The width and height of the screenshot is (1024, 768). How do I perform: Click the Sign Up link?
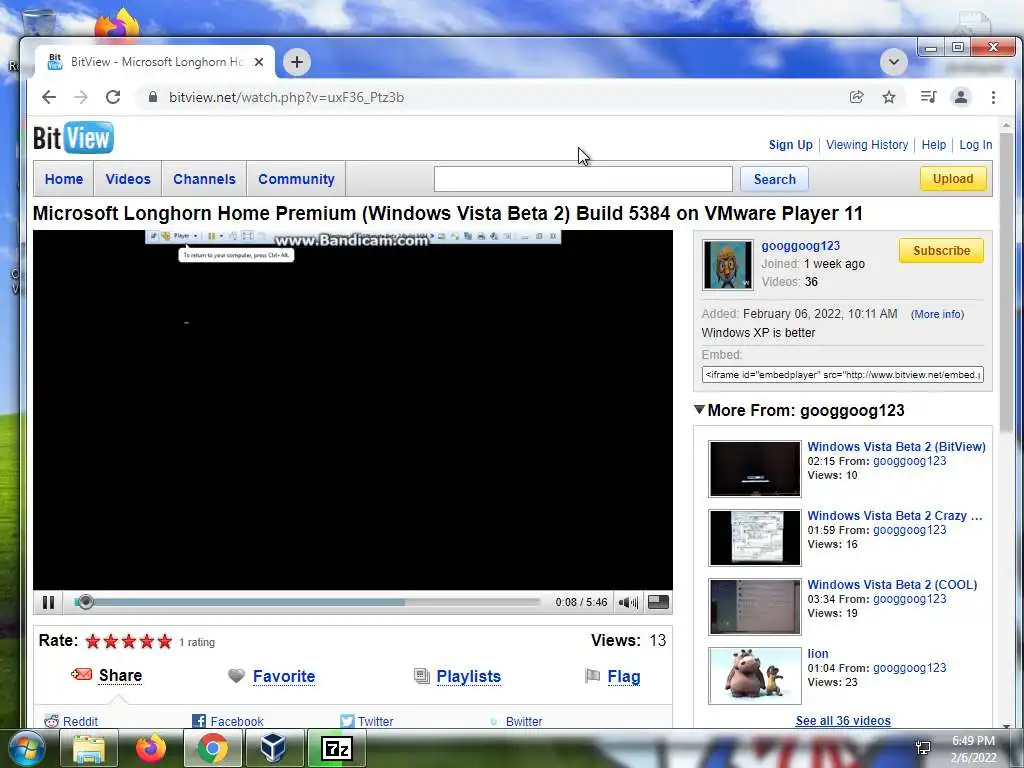click(790, 145)
